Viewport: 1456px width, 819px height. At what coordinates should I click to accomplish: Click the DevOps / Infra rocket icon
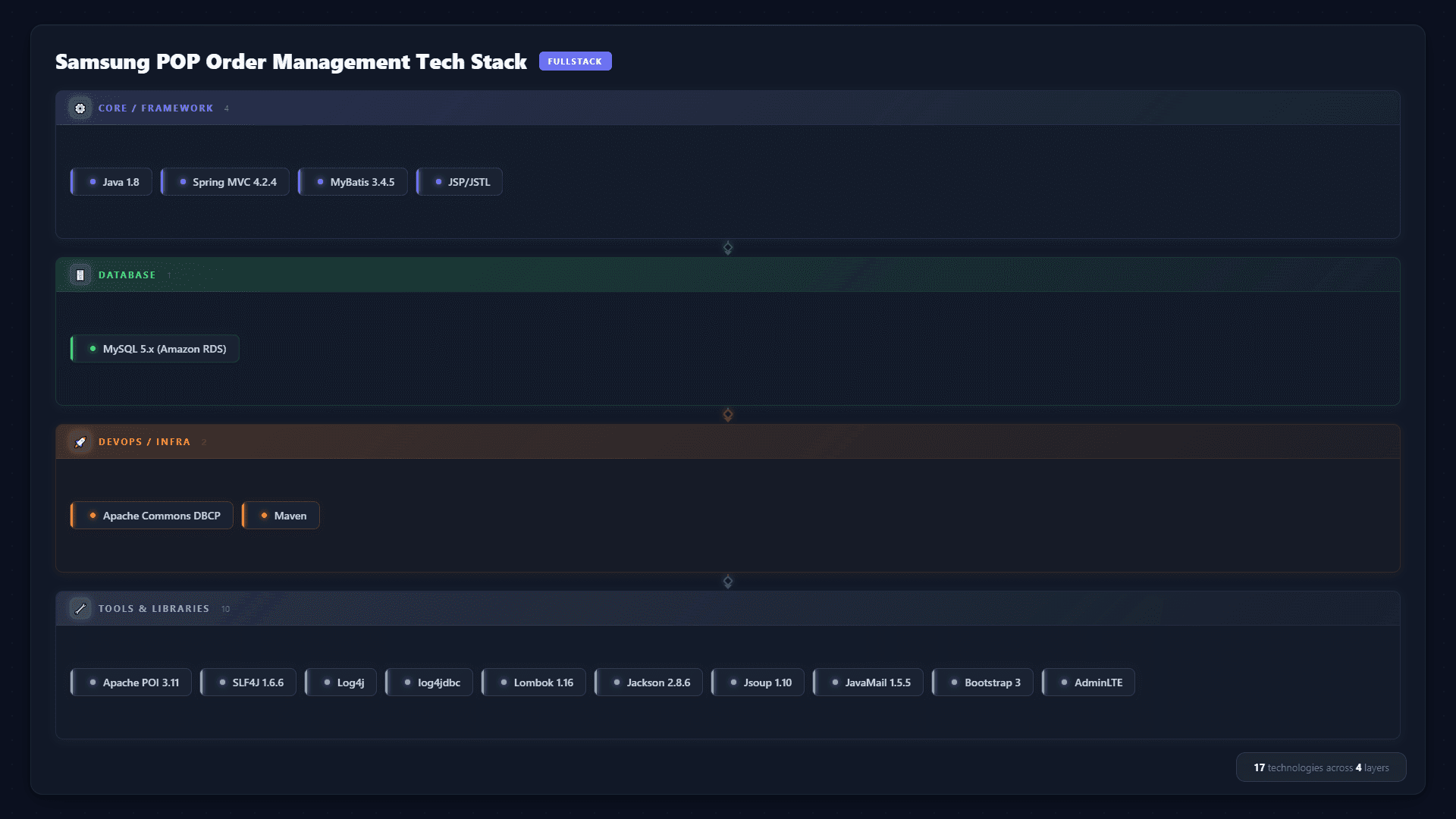80,442
